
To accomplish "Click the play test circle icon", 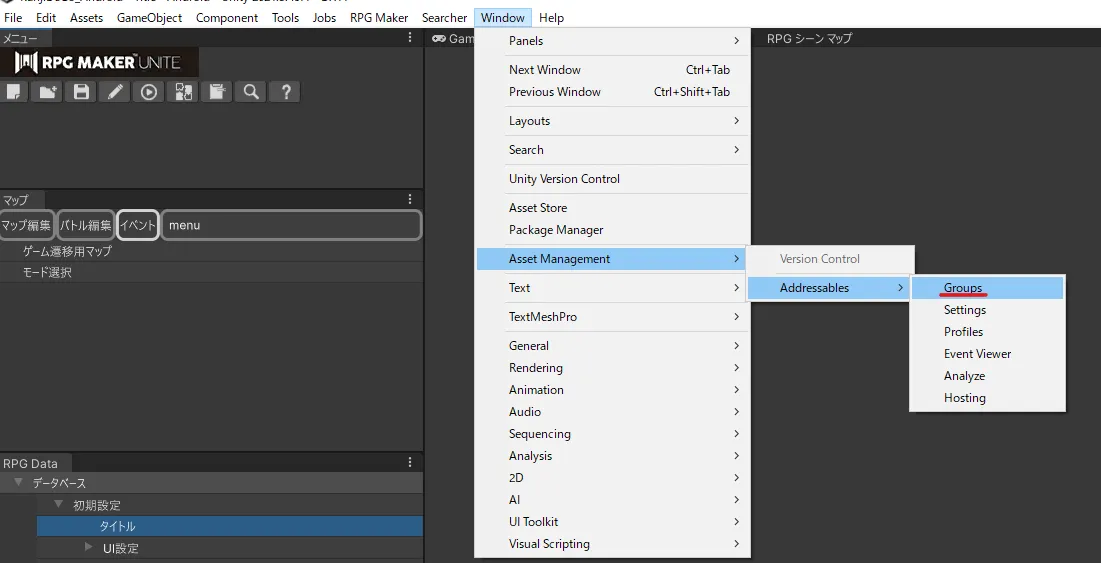I will coord(149,92).
